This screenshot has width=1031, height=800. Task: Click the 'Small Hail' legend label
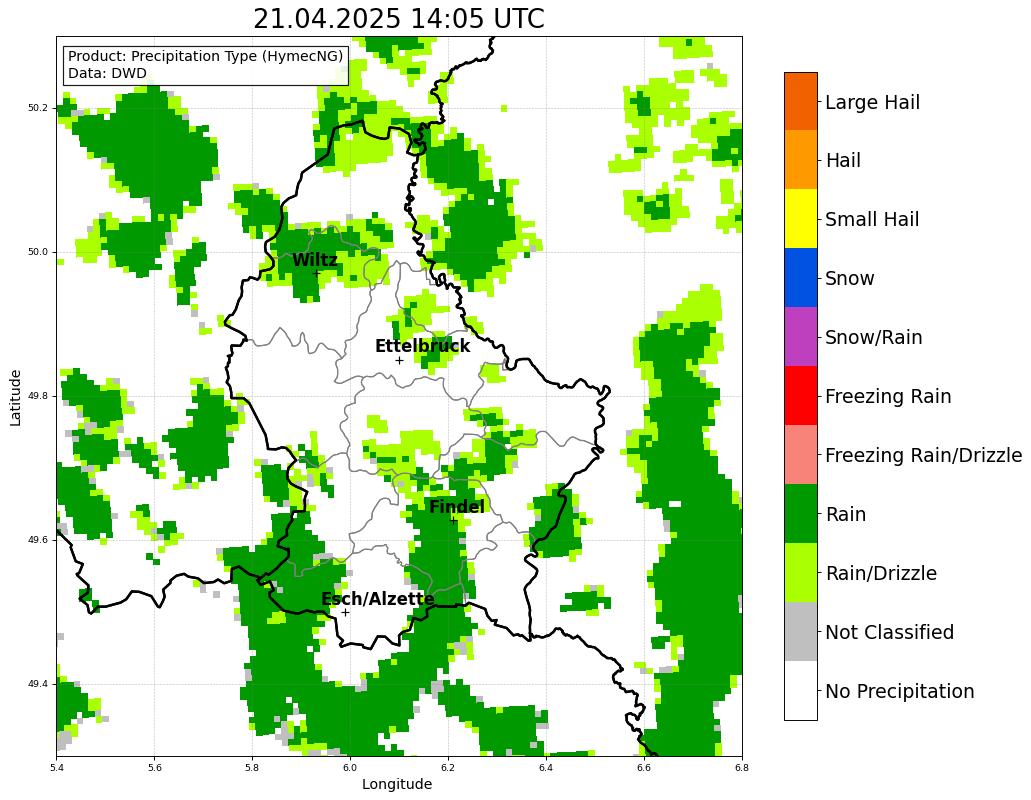(872, 220)
